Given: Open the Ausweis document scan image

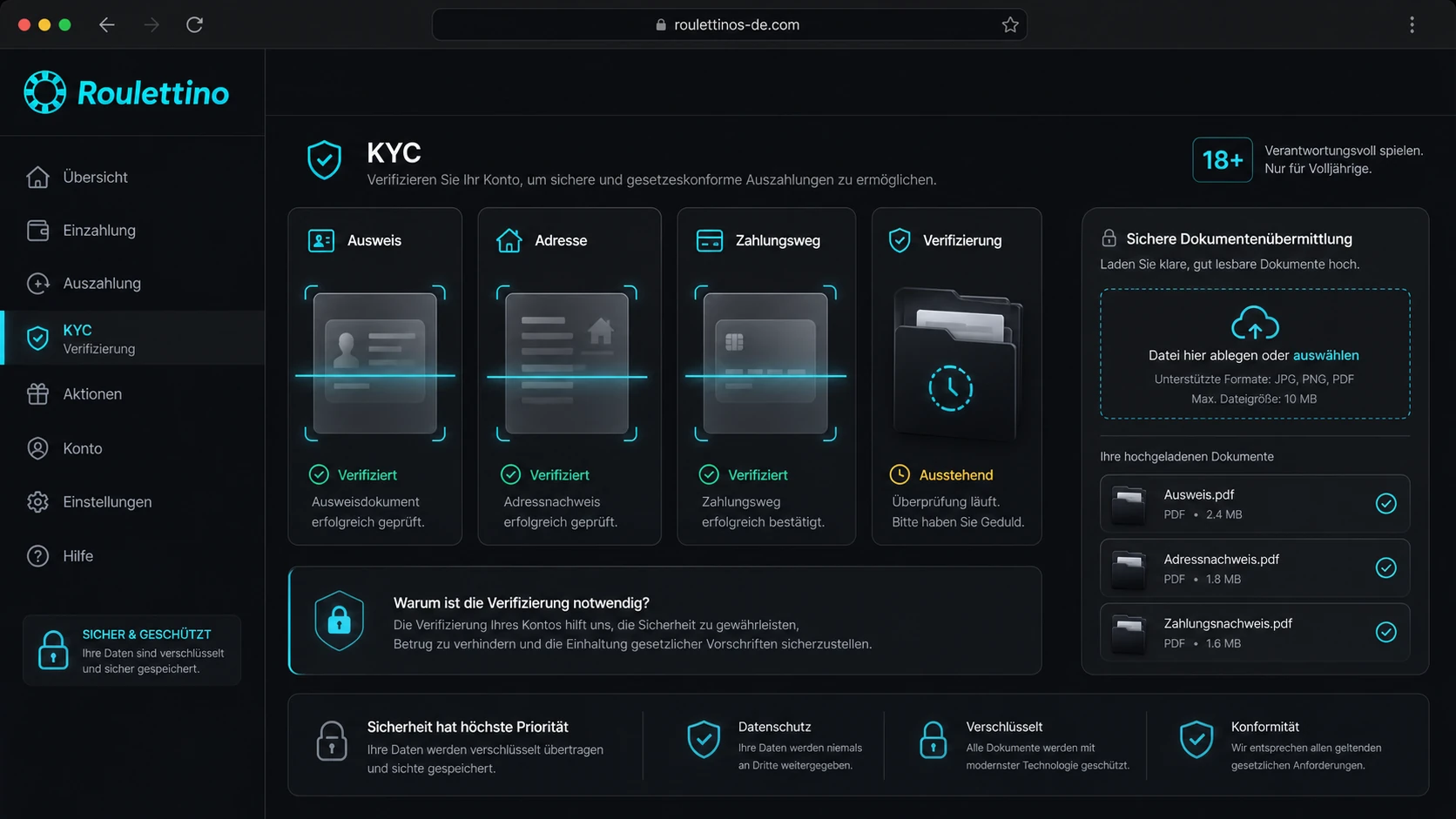Looking at the screenshot, I should click(x=375, y=363).
